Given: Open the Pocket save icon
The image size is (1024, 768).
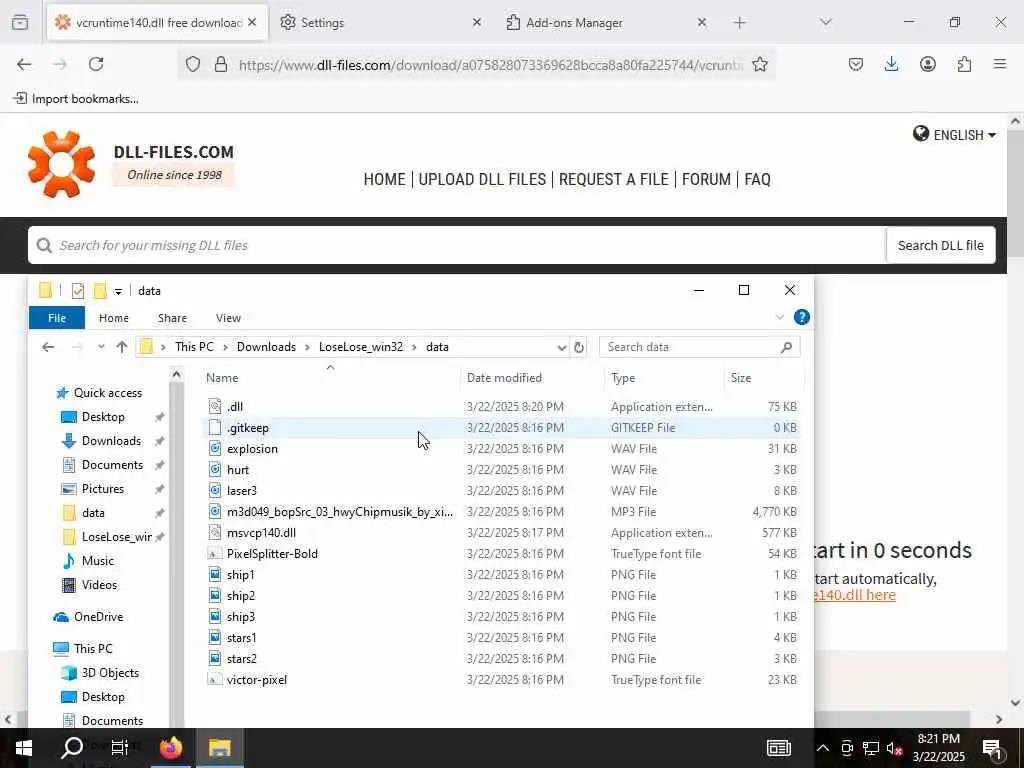Looking at the screenshot, I should click(856, 64).
